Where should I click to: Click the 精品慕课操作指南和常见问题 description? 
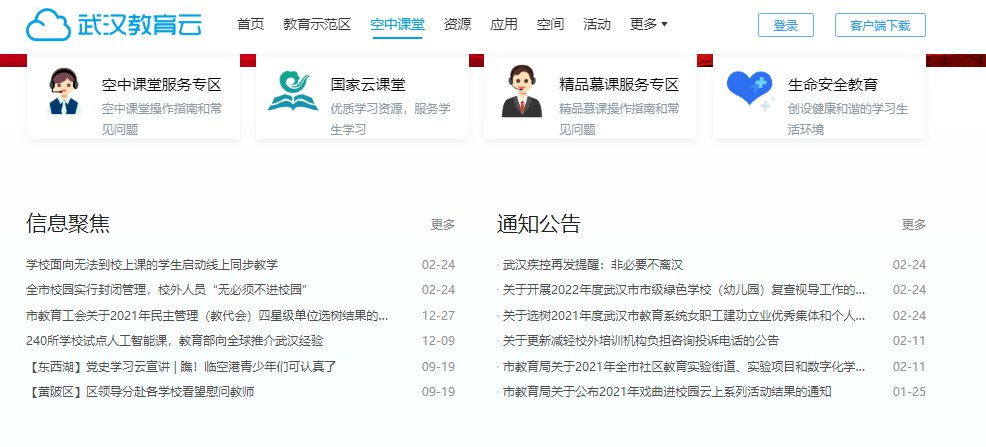point(619,119)
